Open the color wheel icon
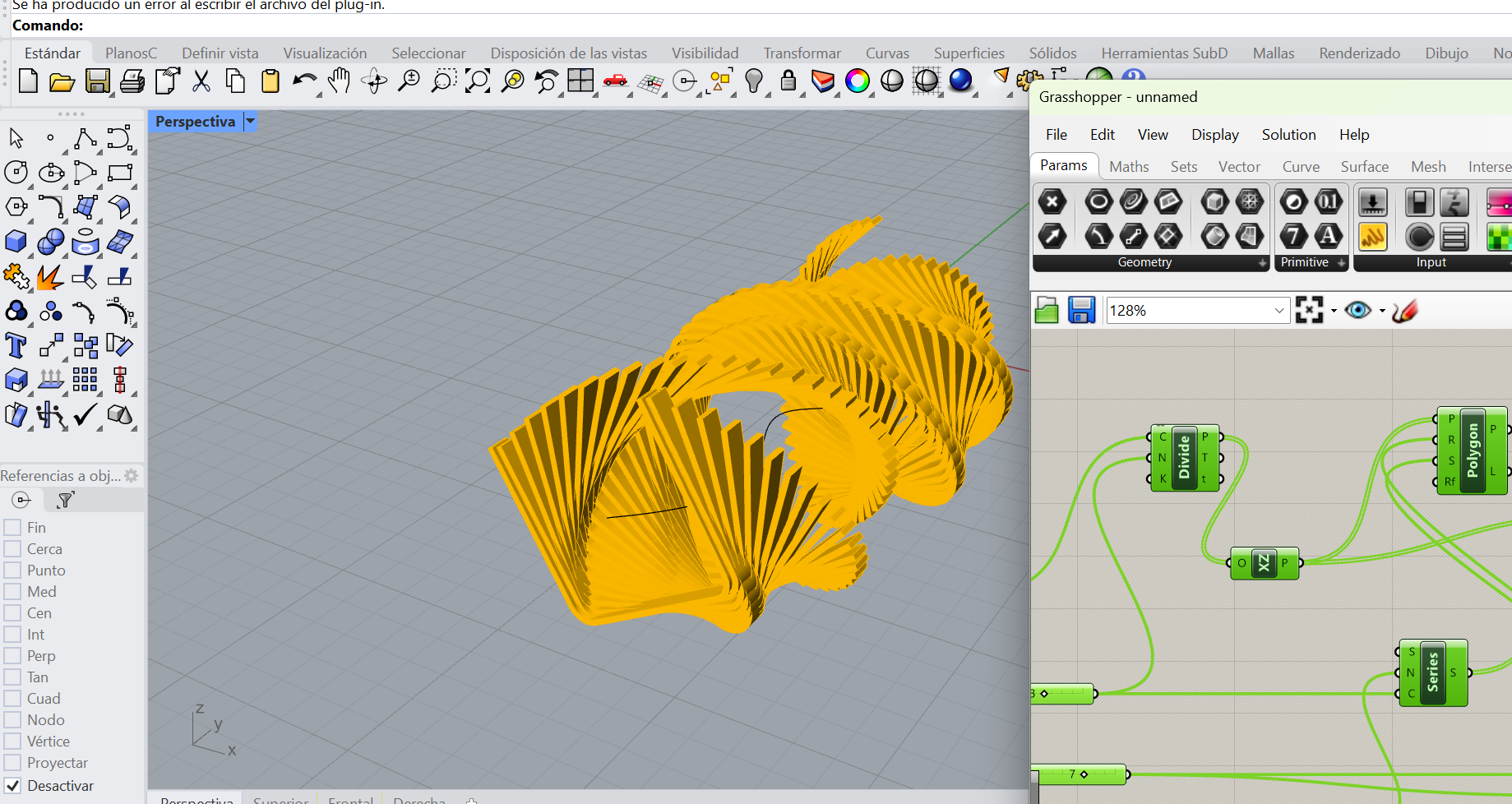This screenshot has height=804, width=1512. [x=857, y=81]
